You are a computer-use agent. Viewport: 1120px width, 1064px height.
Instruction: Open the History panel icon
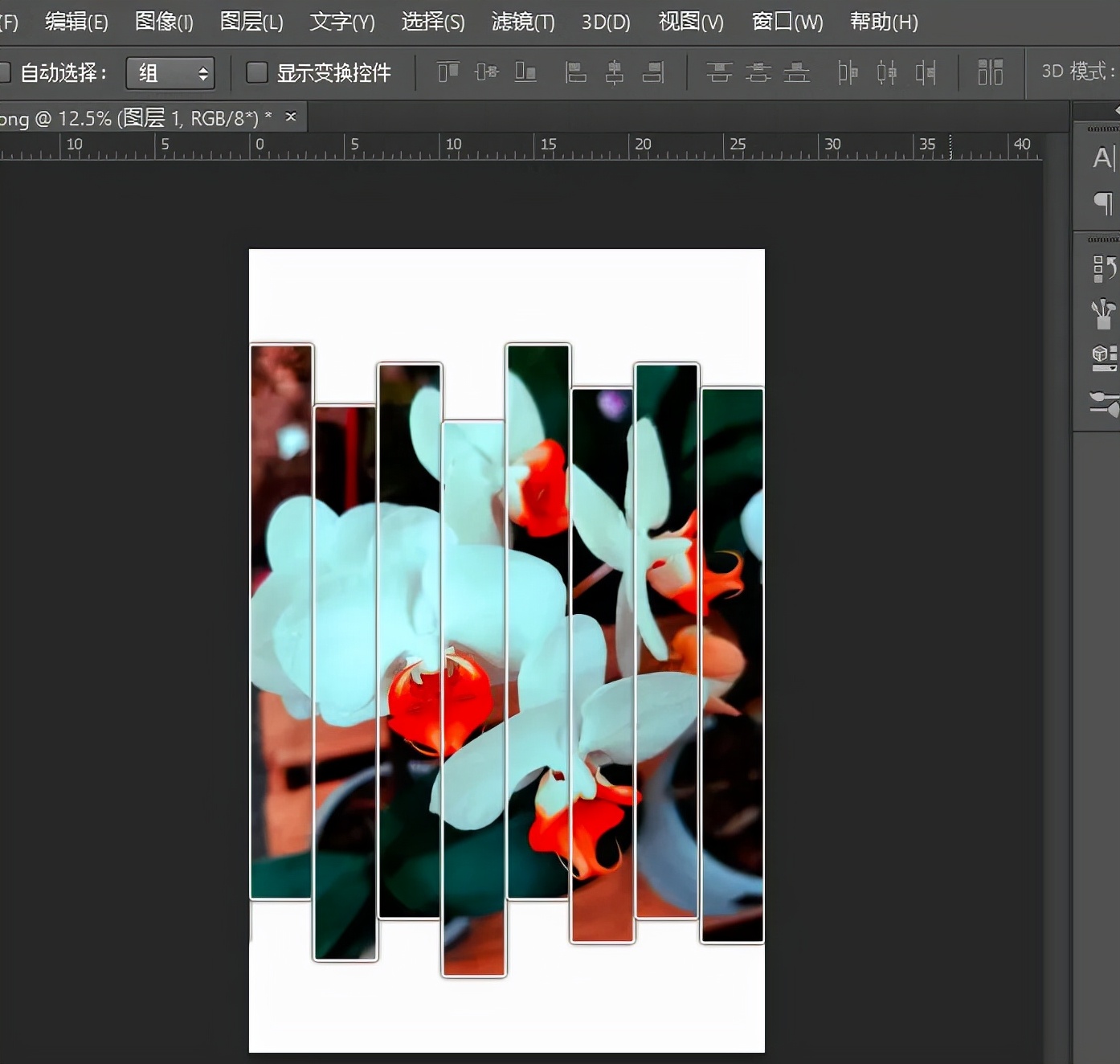tap(1103, 268)
